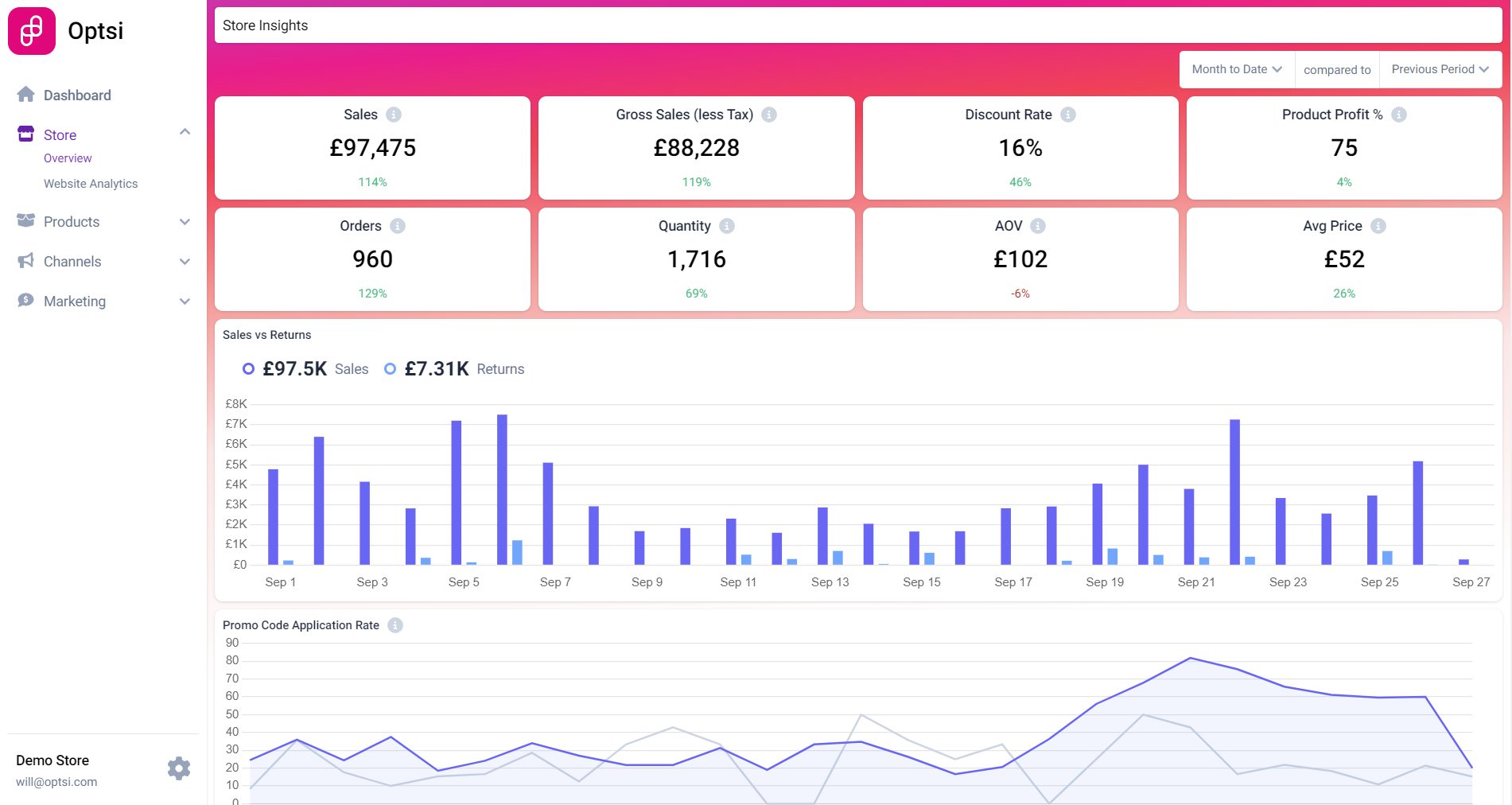Open Website Analytics under Store
This screenshot has height=805, width=1512.
(91, 184)
